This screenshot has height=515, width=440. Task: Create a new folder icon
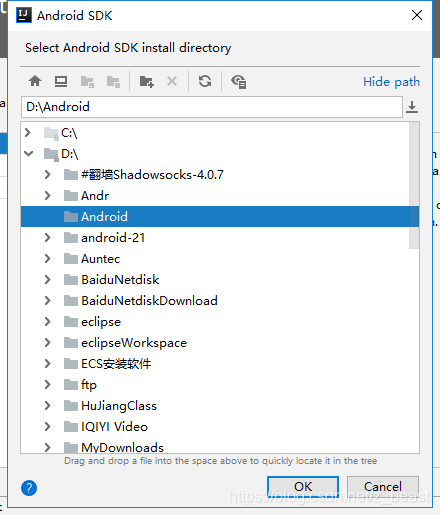pyautogui.click(x=147, y=81)
